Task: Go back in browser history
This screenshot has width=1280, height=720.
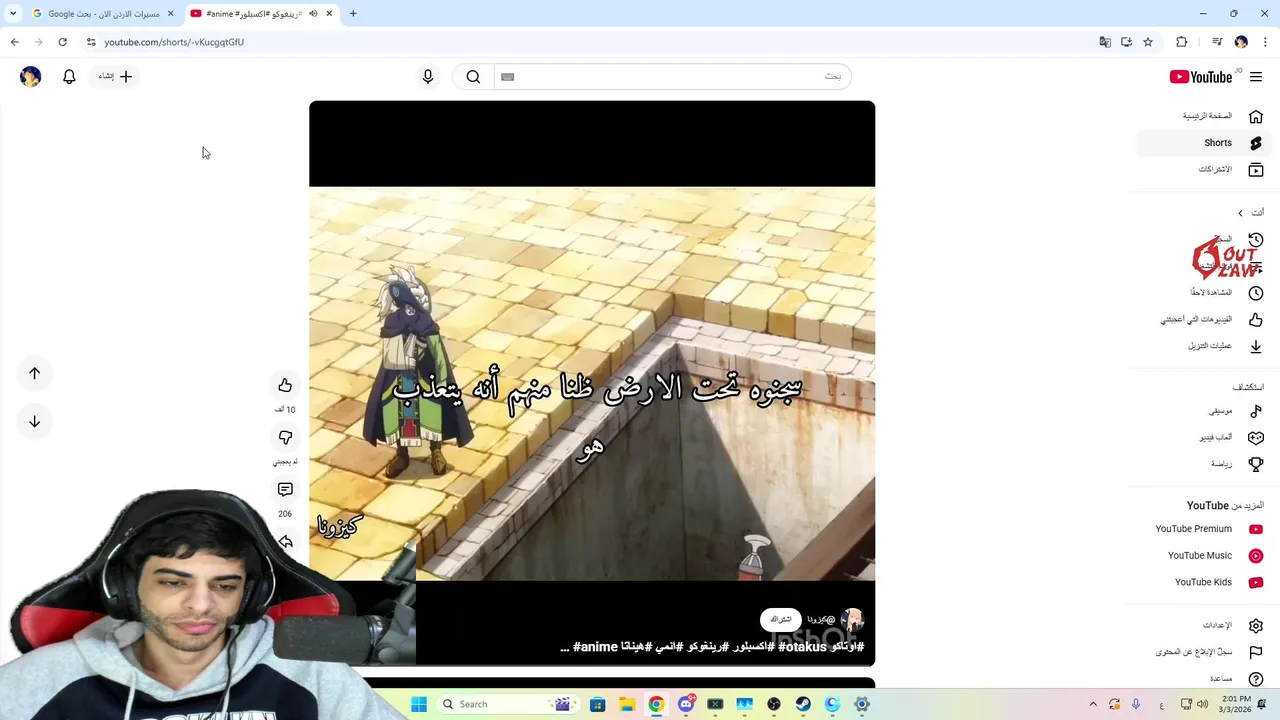Action: tap(14, 42)
